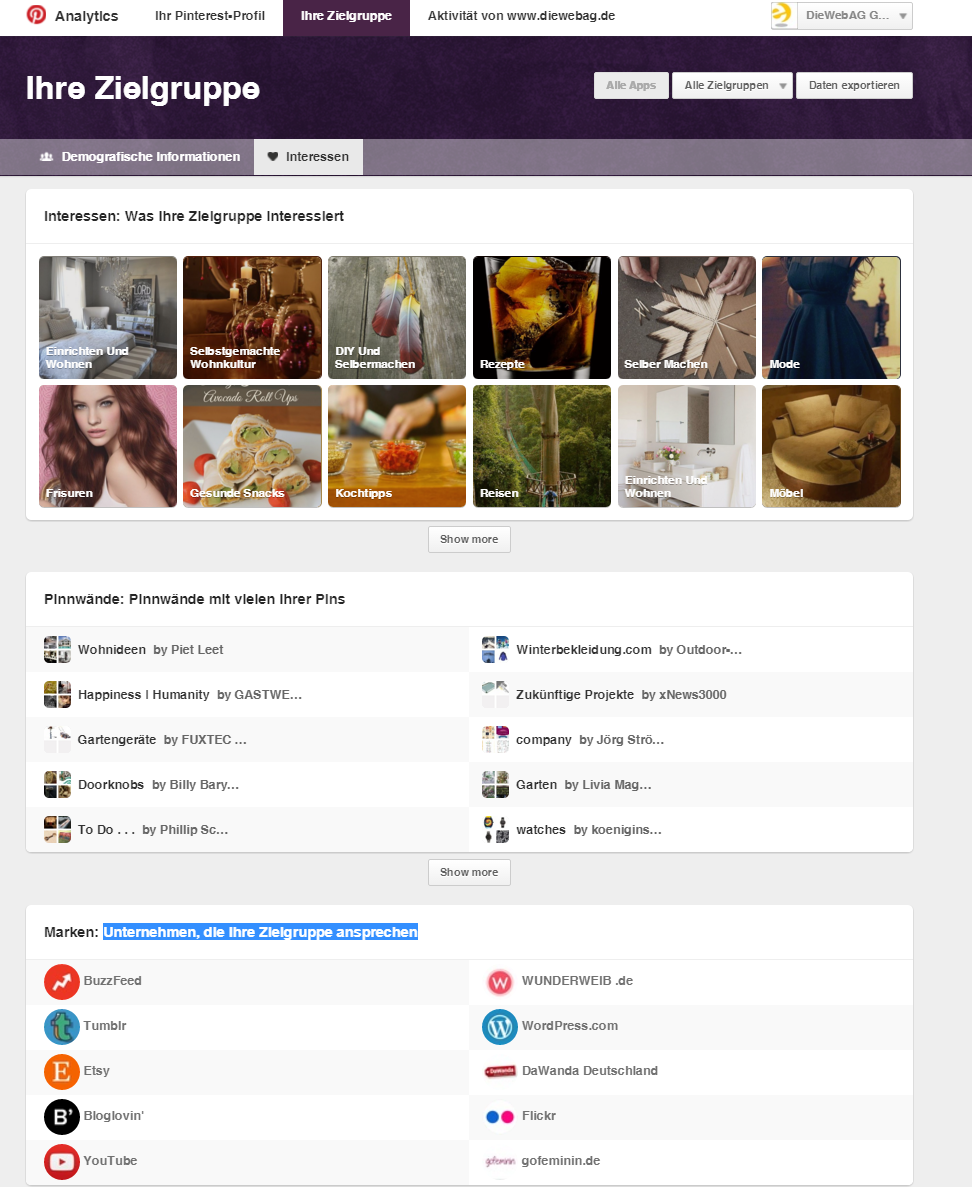Image resolution: width=972 pixels, height=1187 pixels.
Task: Select the Interessen tab
Action: click(x=308, y=157)
